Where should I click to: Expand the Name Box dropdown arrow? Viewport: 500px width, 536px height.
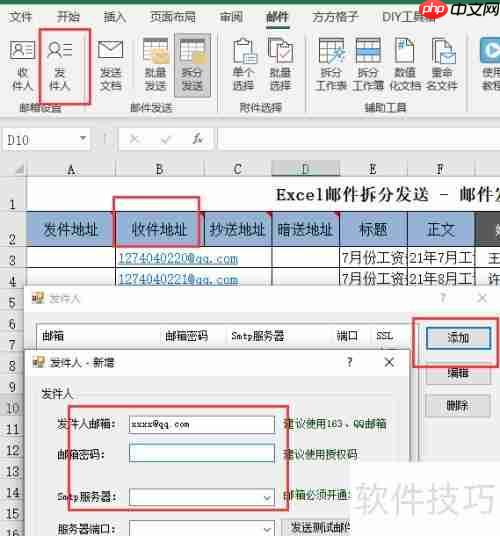(x=83, y=138)
